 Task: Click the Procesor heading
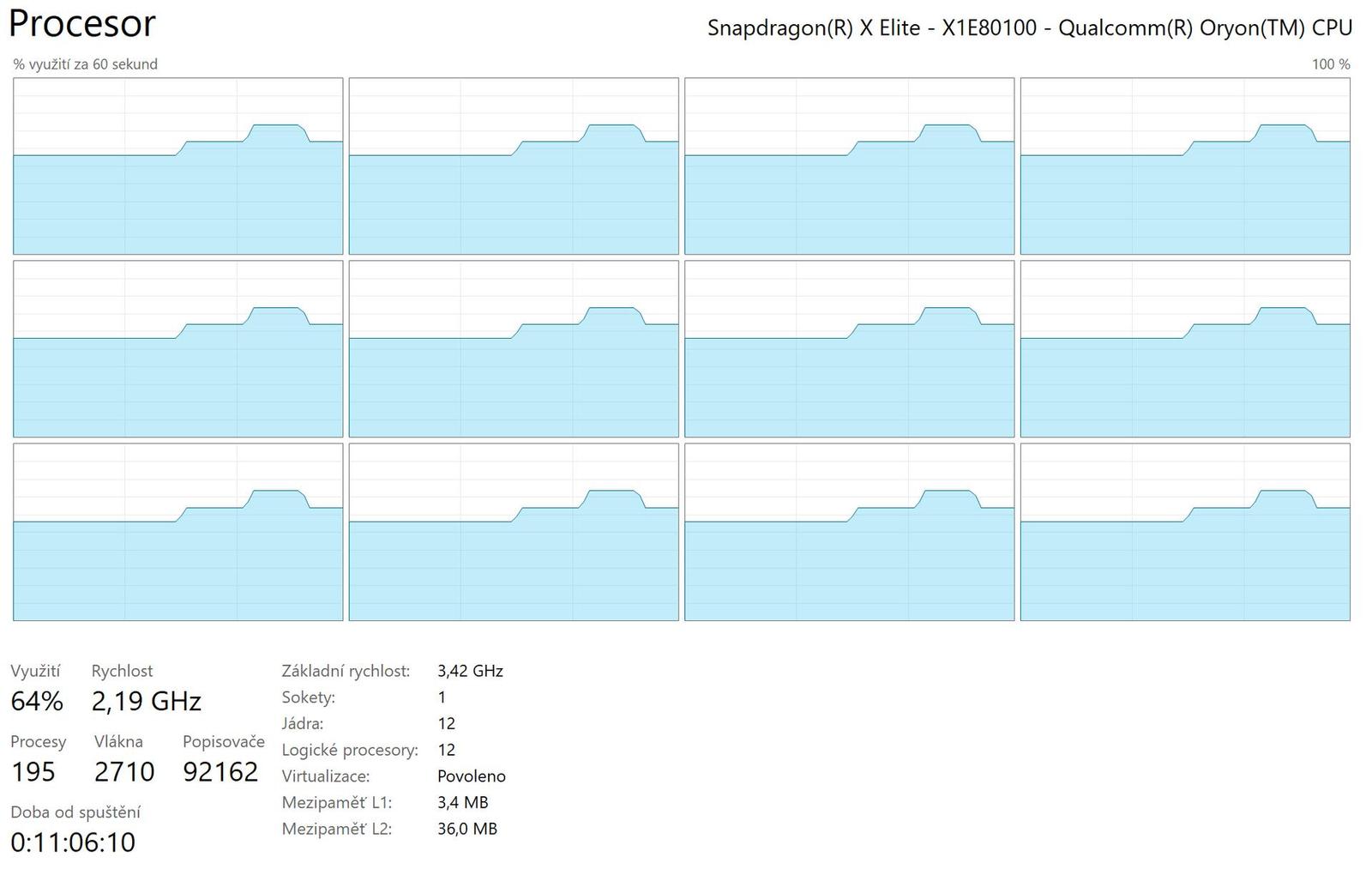81,23
